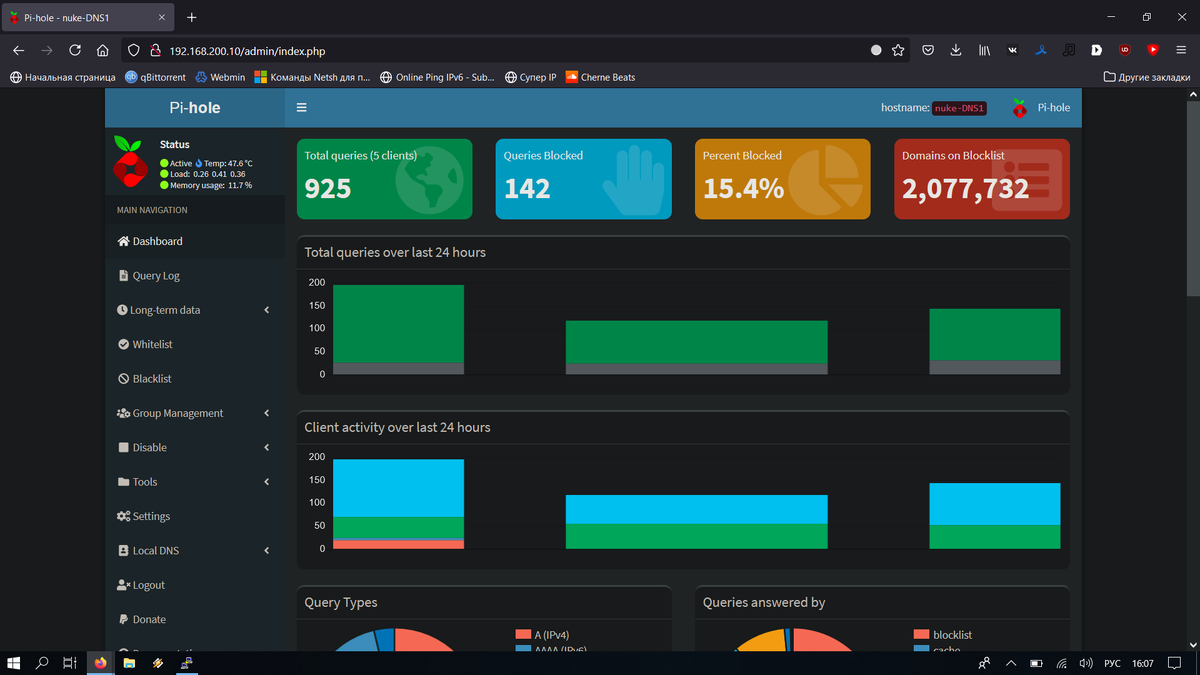The image size is (1200, 675).
Task: Open the Donate link in the sidebar
Action: coord(195,619)
